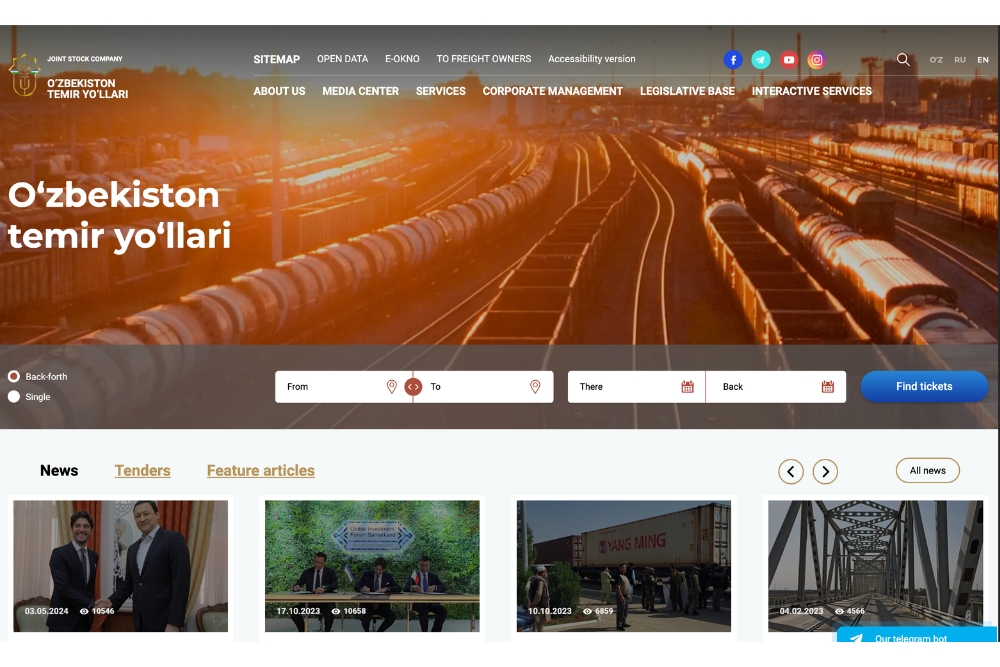Open the All news button
This screenshot has height=667, width=1000.
pos(927,471)
